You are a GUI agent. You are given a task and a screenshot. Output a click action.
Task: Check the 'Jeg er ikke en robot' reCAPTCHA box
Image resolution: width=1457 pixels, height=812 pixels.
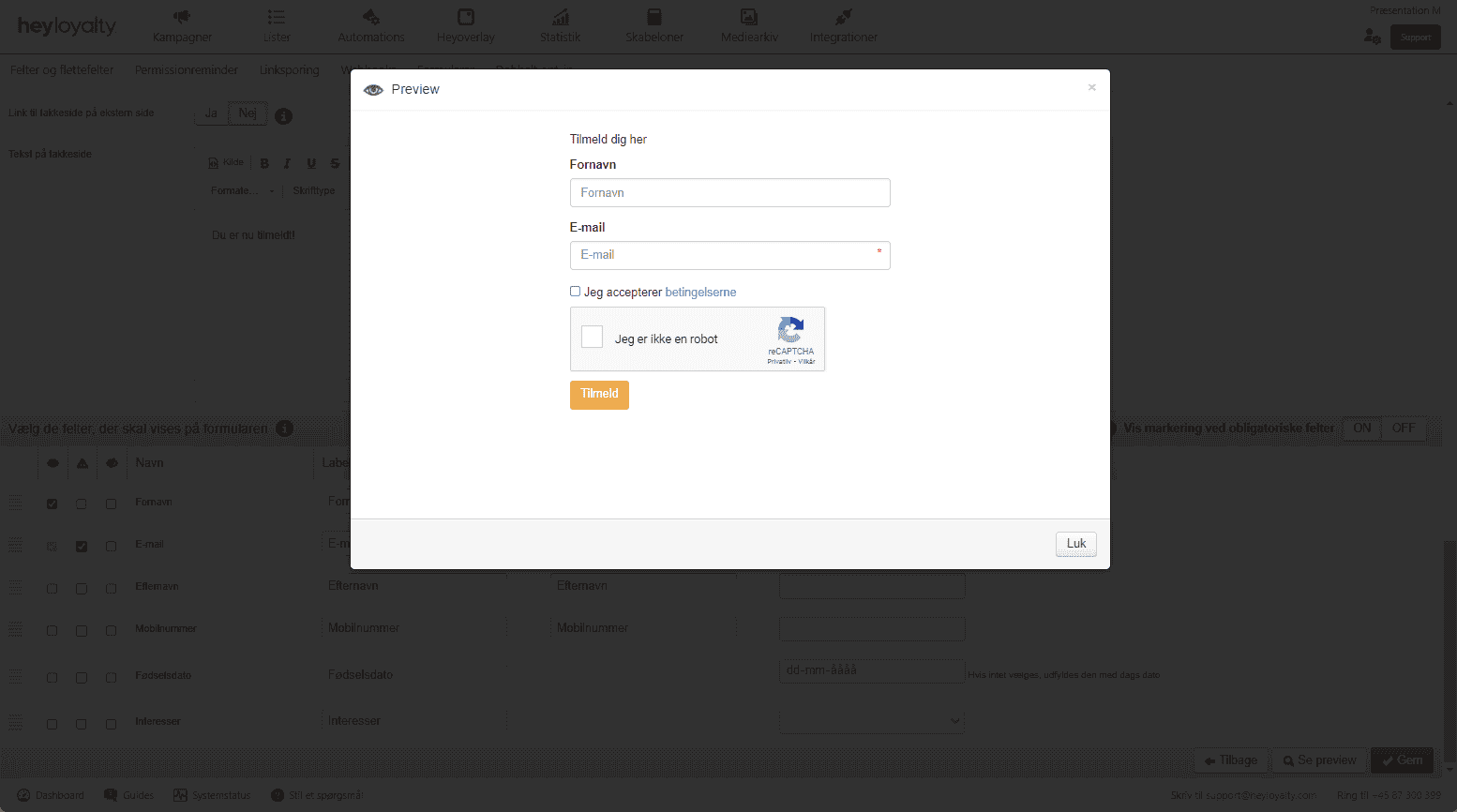pos(593,338)
